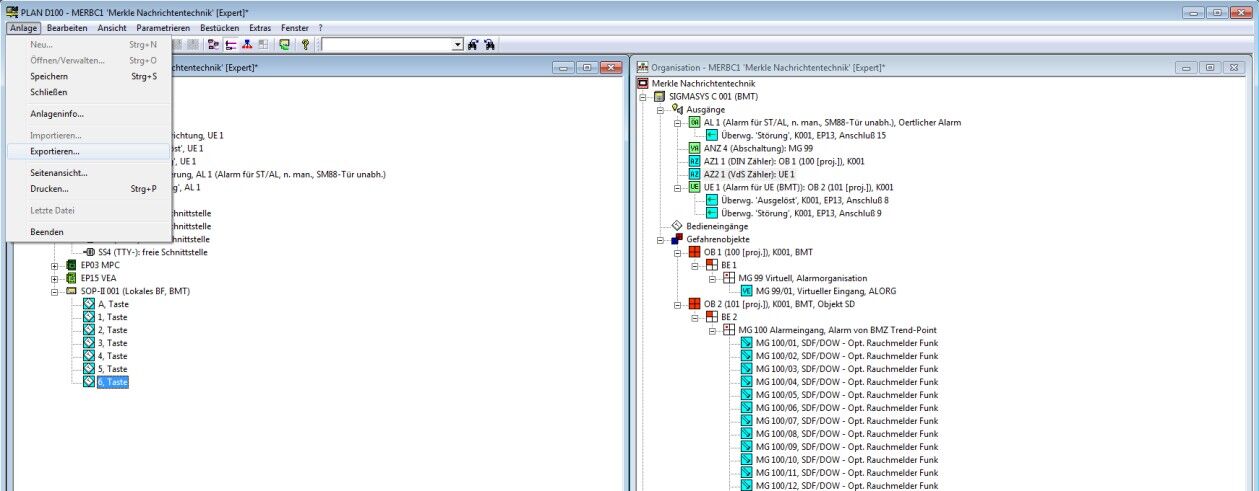Click the key icon of '3, Taste'
This screenshot has height=491, width=1259.
pos(89,343)
